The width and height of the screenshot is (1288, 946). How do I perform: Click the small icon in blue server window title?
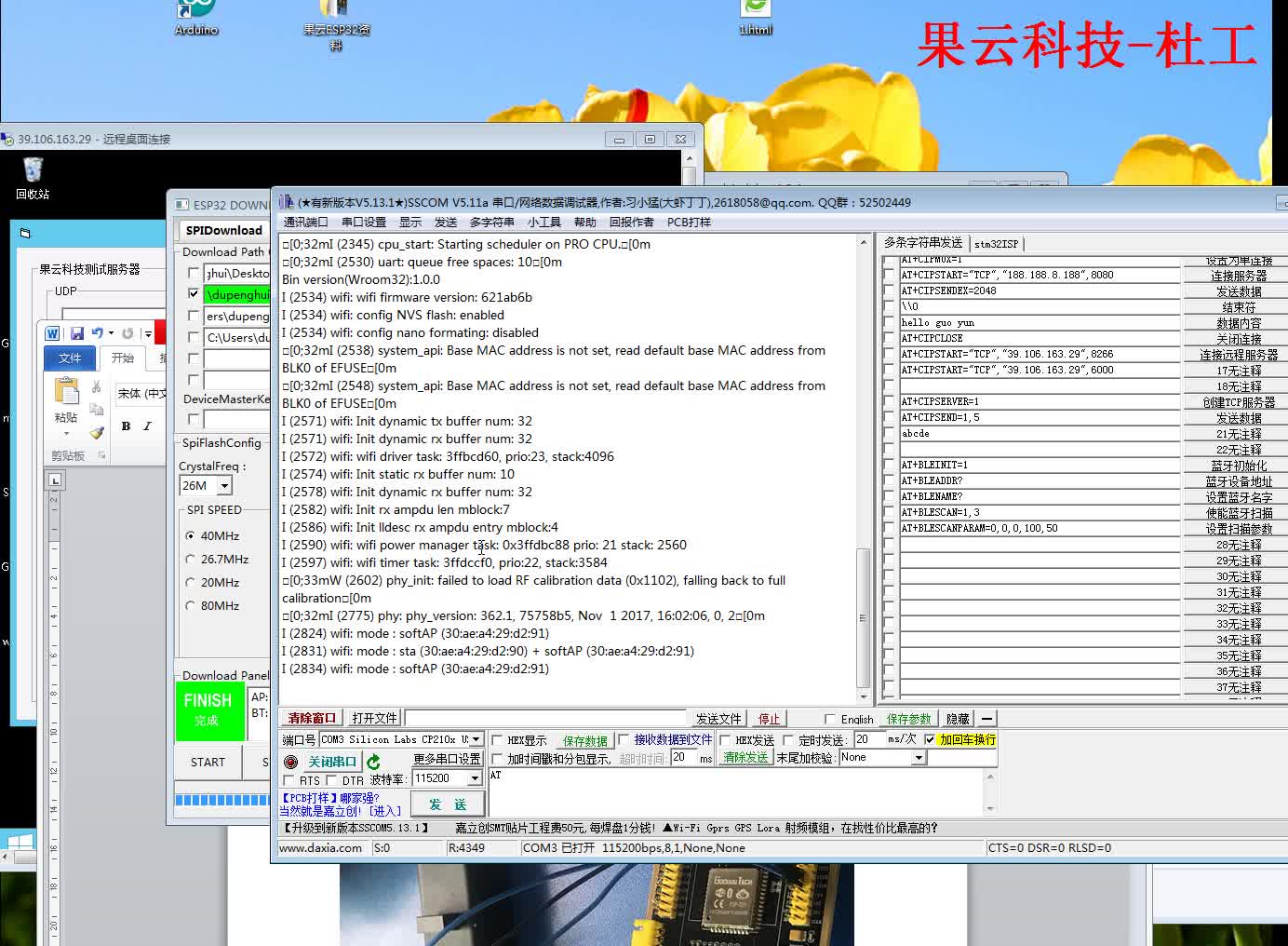[x=25, y=233]
